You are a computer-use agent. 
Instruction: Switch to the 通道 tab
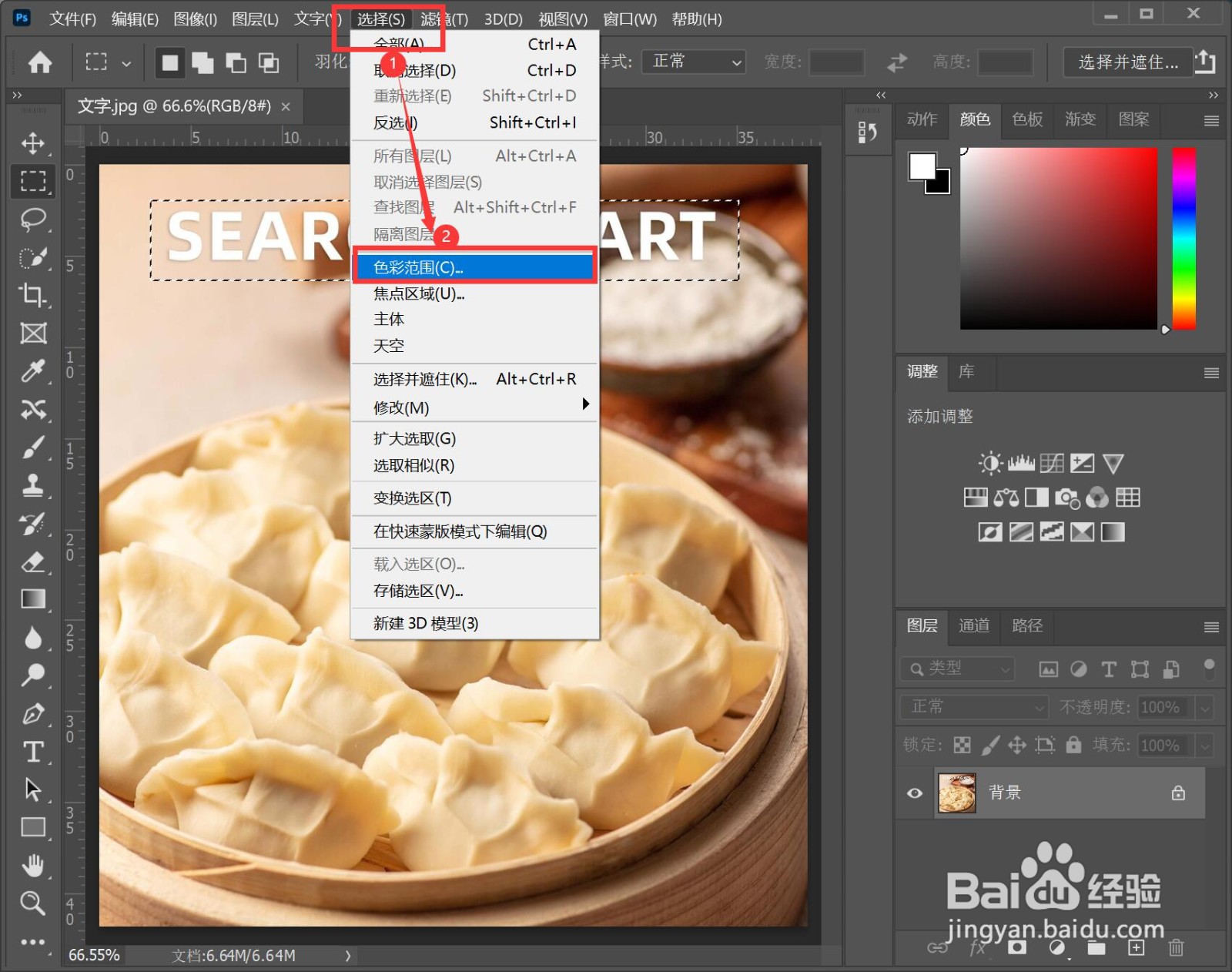974,625
